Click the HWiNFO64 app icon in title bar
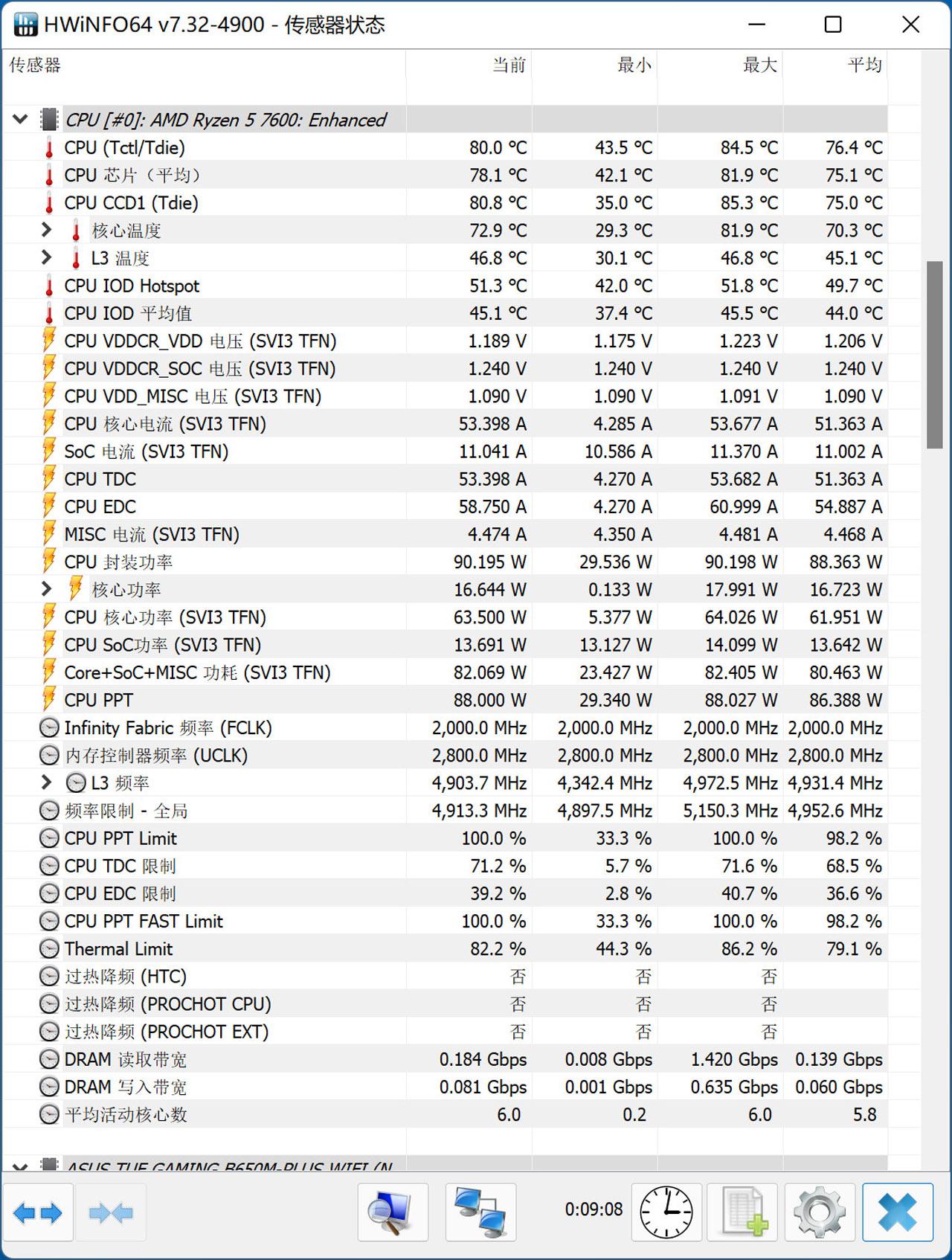 point(26,25)
